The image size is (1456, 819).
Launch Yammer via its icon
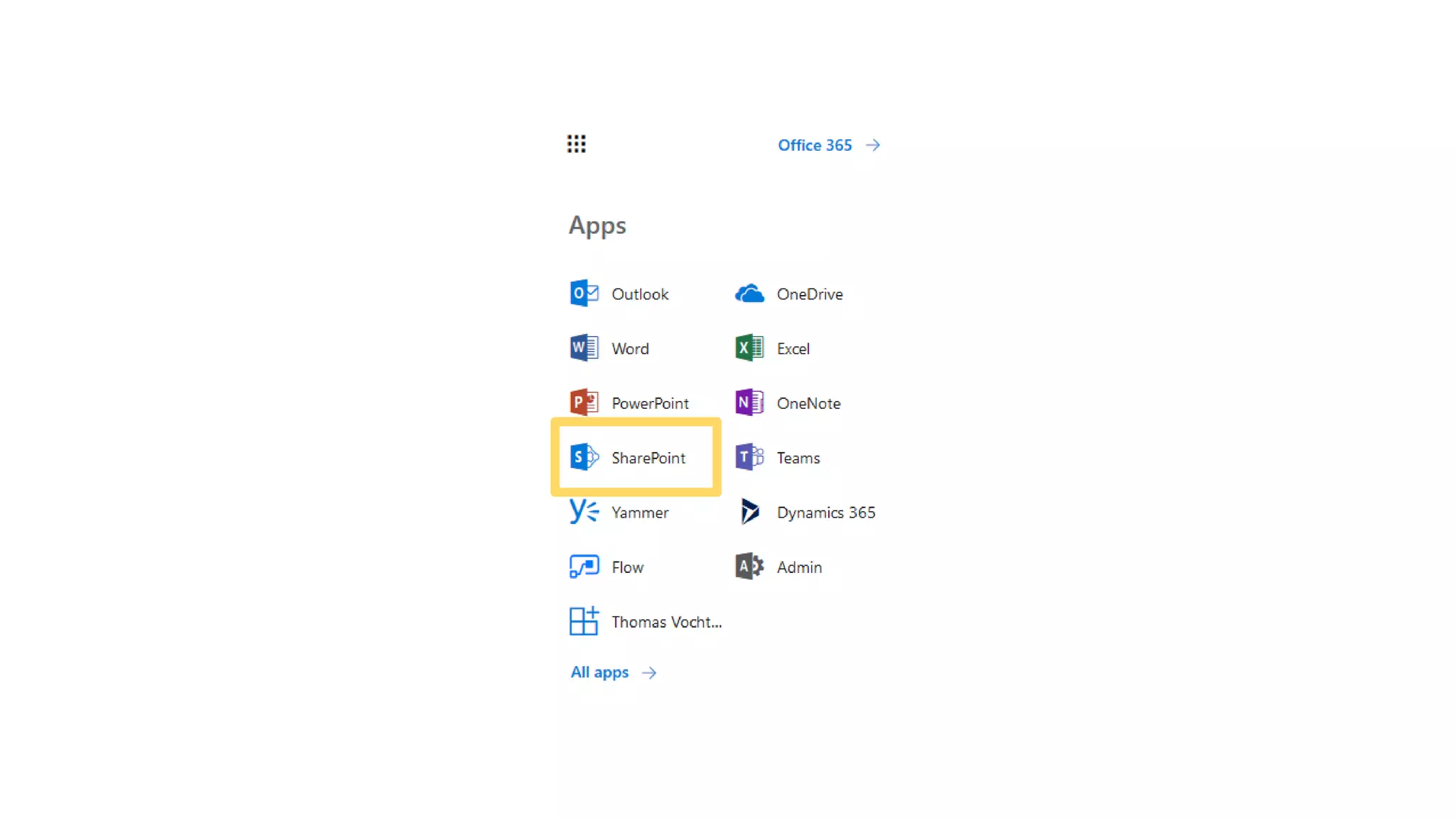coord(584,512)
